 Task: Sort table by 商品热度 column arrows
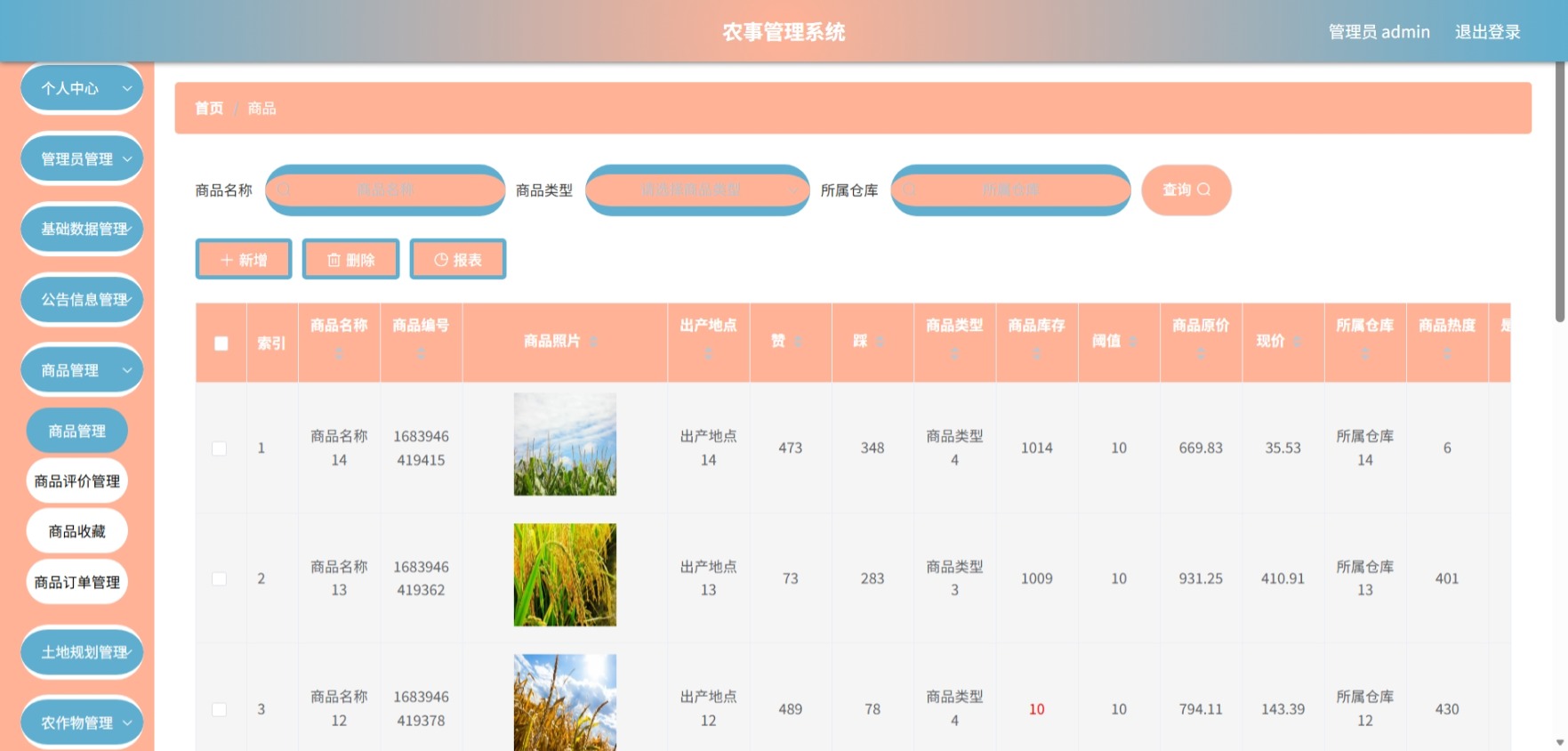[1447, 354]
